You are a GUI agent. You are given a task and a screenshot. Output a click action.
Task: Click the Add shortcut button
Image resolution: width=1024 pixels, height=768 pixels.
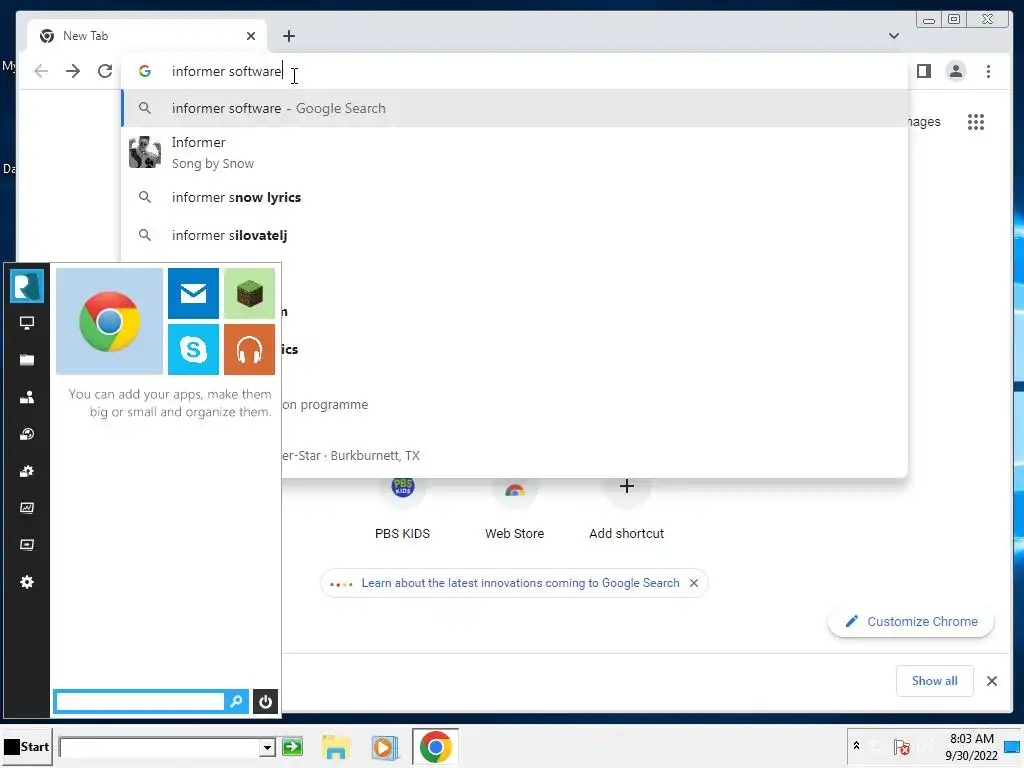626,509
